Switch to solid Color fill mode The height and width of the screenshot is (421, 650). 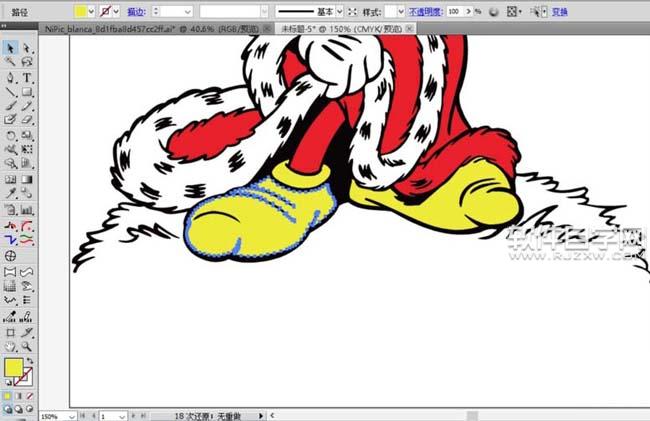point(7,396)
